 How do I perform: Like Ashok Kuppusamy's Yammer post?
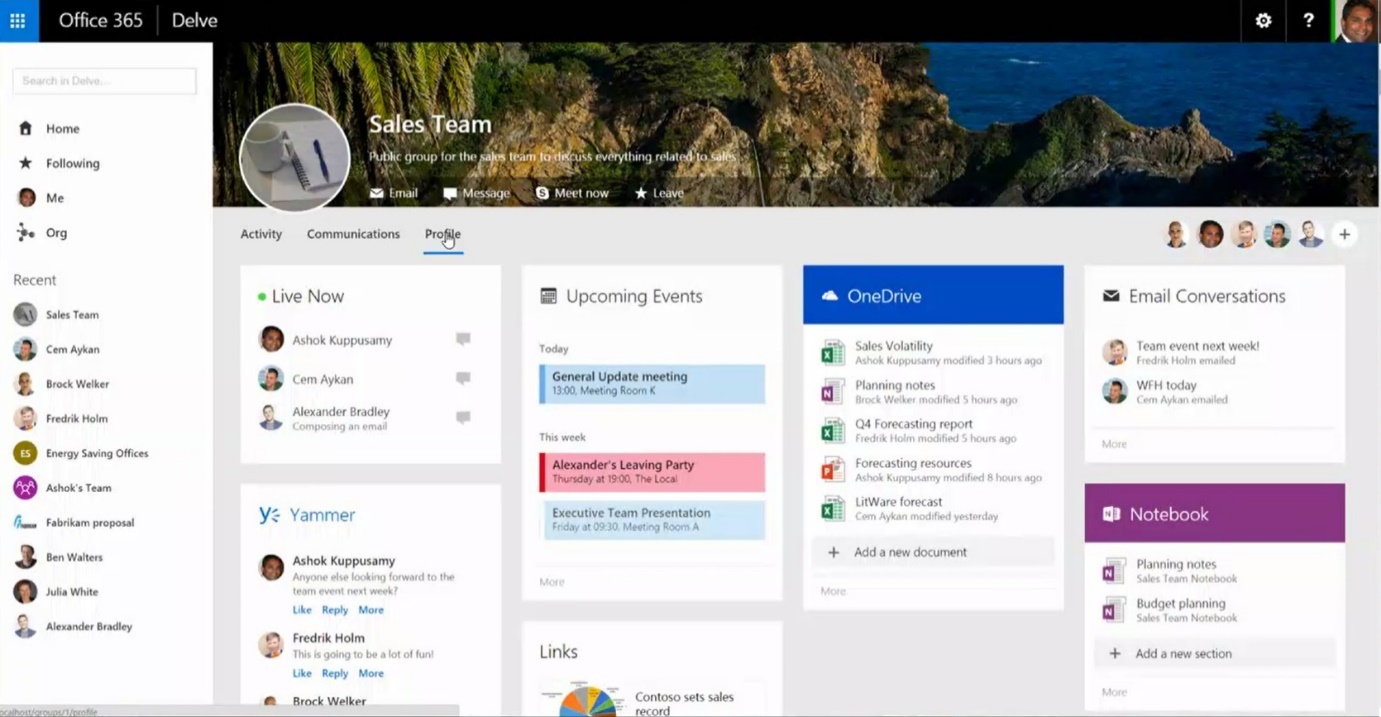point(302,610)
